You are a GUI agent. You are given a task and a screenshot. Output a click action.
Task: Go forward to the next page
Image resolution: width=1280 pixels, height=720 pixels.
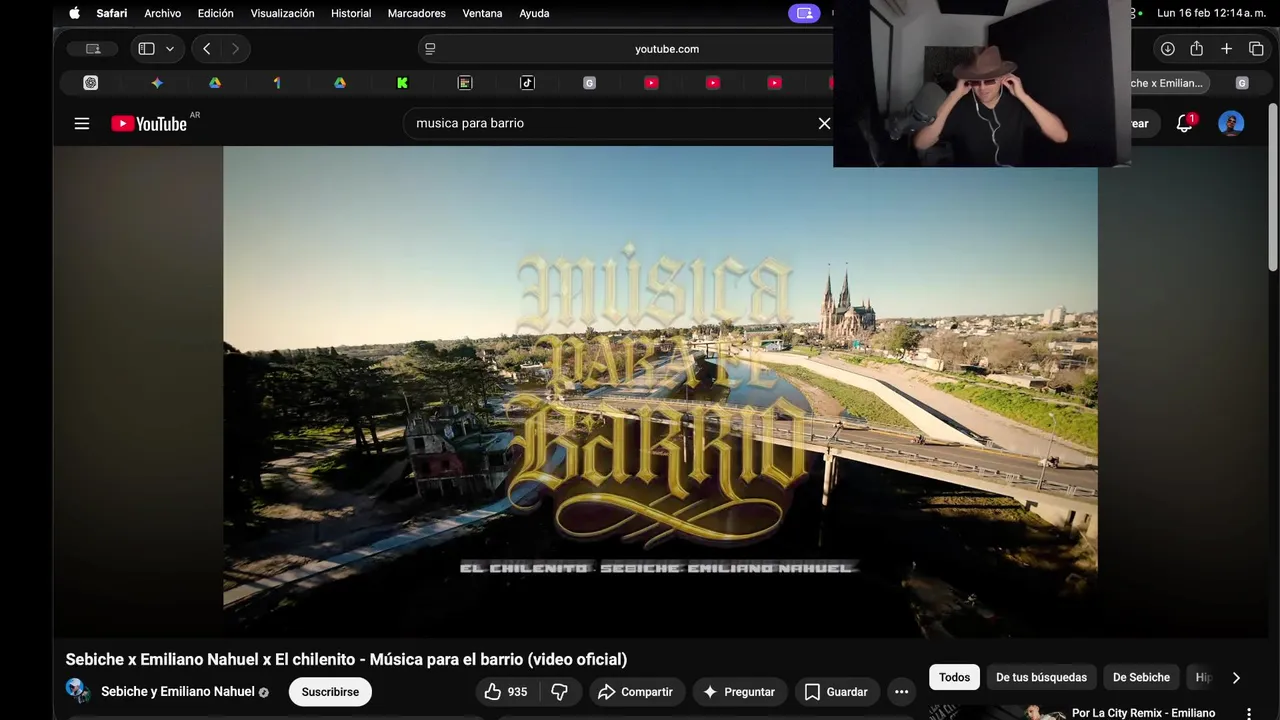click(x=235, y=48)
